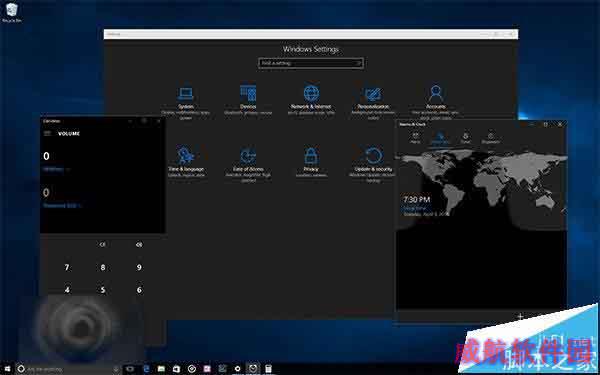Expand the upper volume unit dropdown
600x375 pixels.
tap(56, 169)
